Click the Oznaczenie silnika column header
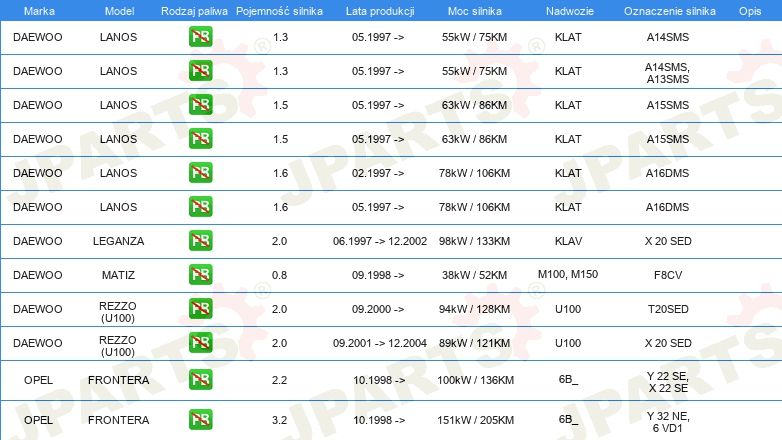This screenshot has width=782, height=440. pyautogui.click(x=669, y=11)
